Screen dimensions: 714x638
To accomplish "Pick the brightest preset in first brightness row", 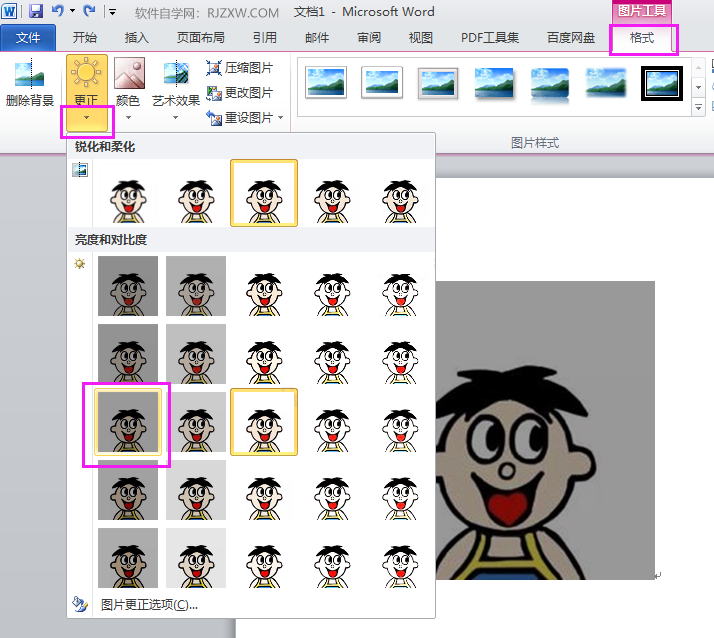I will point(401,286).
